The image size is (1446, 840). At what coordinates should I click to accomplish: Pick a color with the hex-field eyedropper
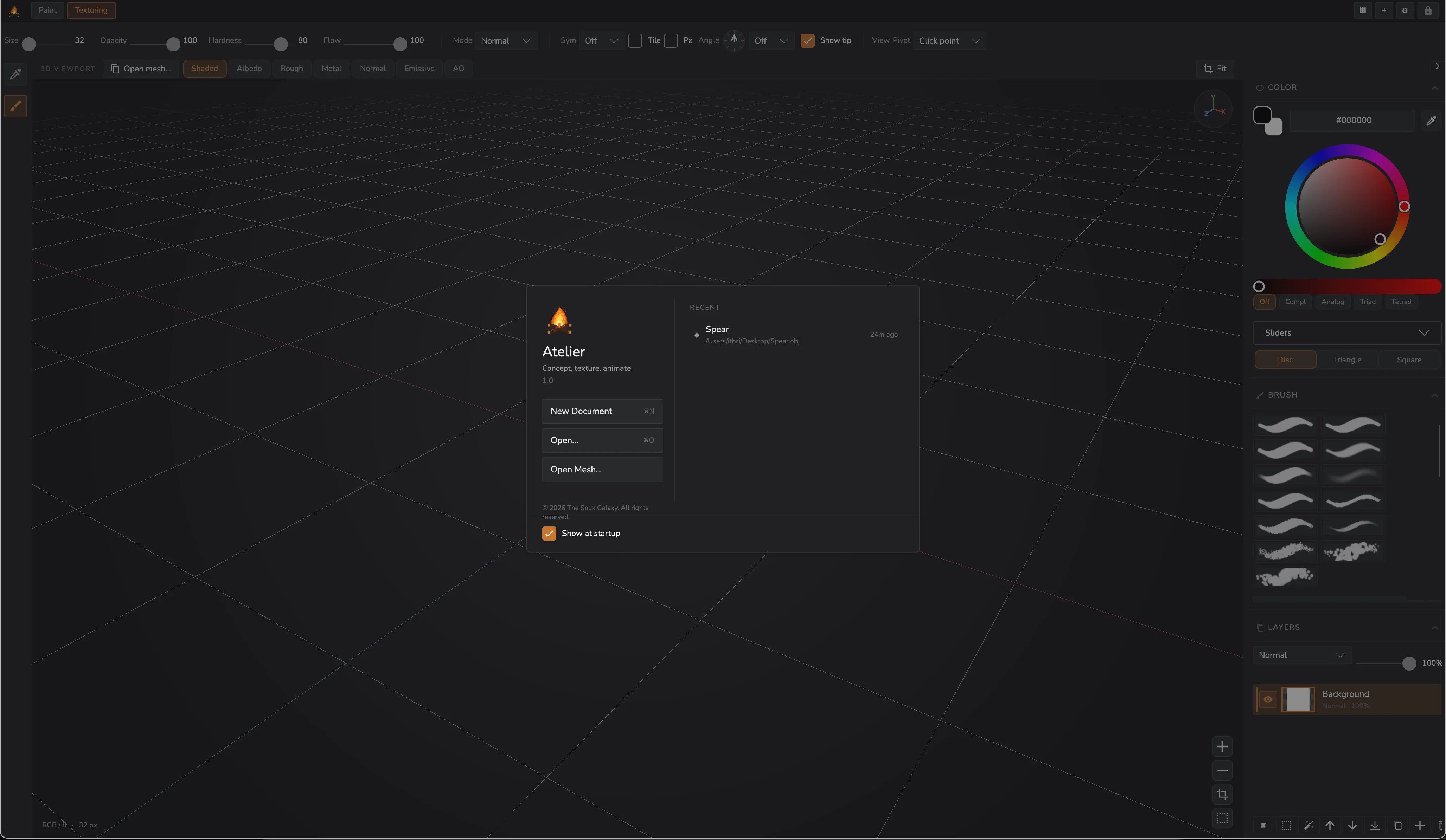coord(1431,121)
